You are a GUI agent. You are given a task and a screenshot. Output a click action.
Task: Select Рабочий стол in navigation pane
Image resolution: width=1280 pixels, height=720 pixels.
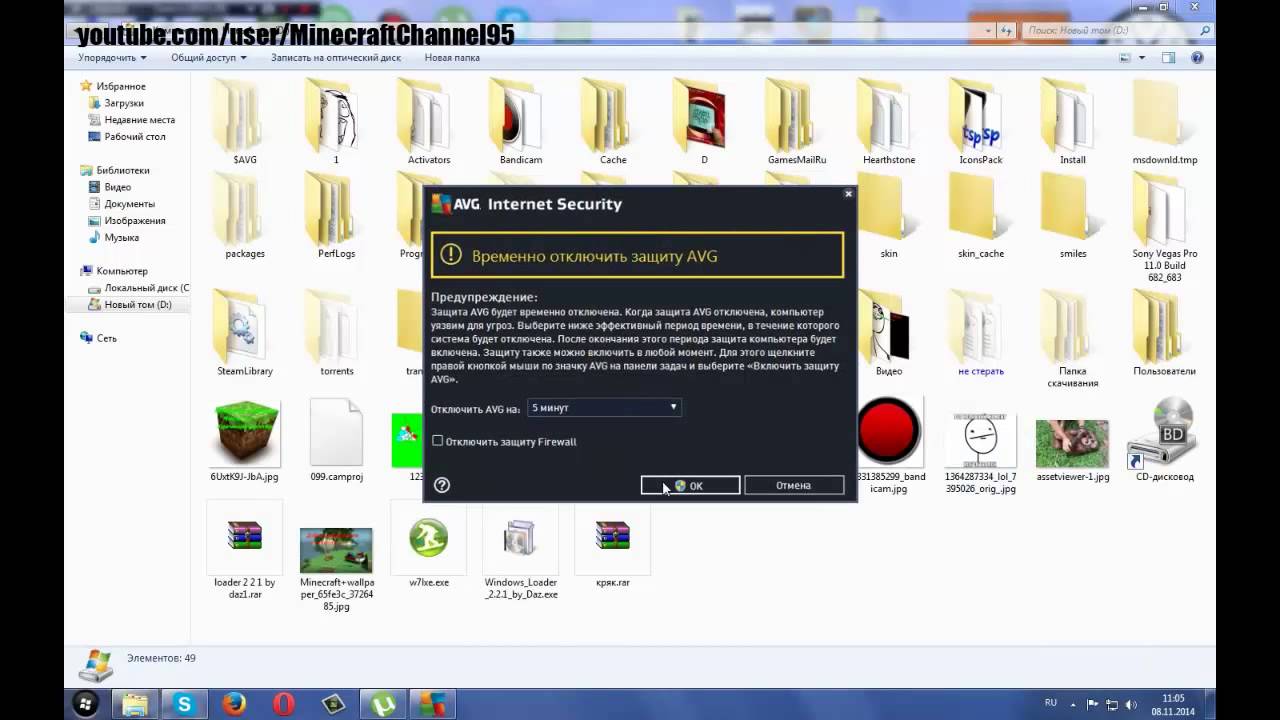[x=135, y=137]
